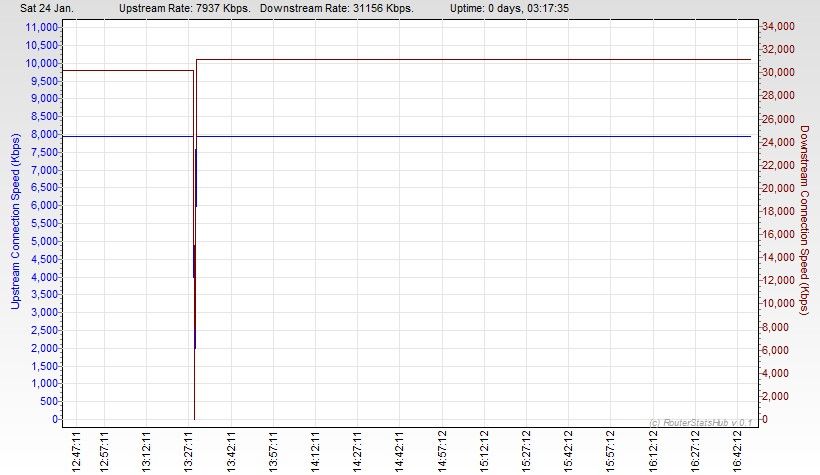
Task: Click the 24,000 downstream axis label
Action: pyautogui.click(x=779, y=142)
